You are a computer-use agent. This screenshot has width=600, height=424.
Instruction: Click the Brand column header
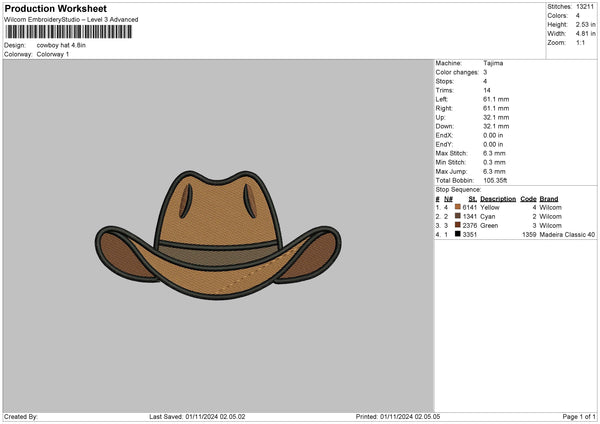pyautogui.click(x=550, y=198)
